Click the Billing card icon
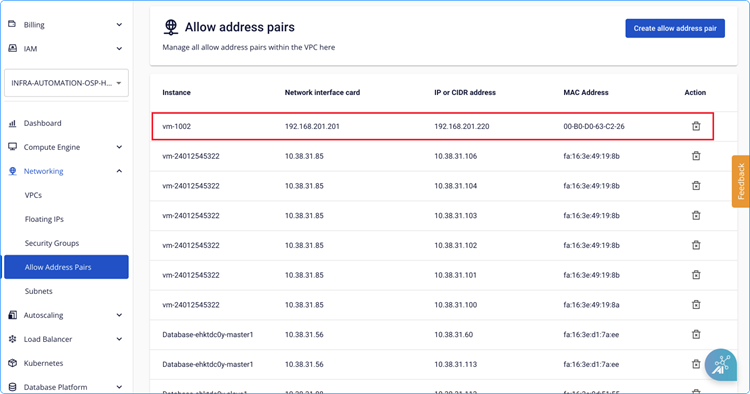The image size is (750, 394). [12, 24]
